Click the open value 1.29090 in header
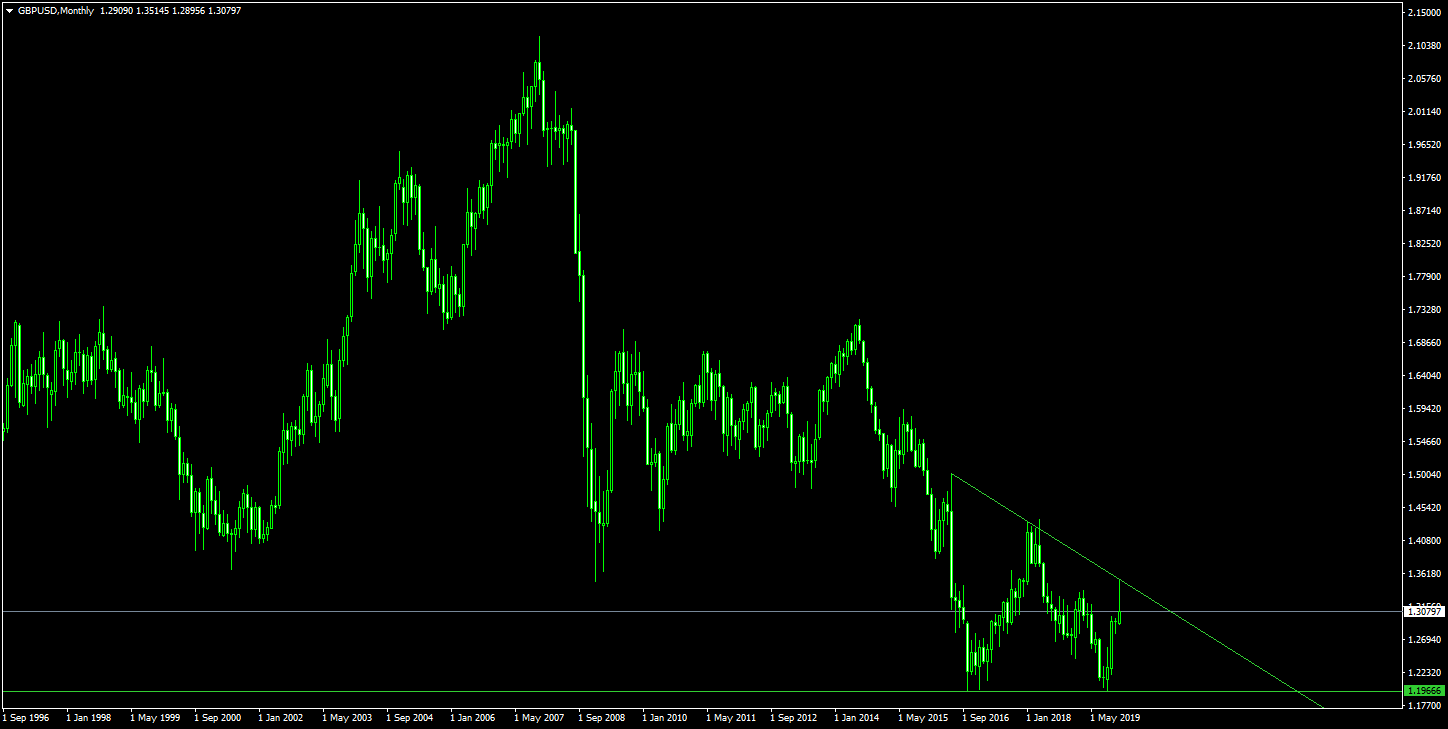The height and width of the screenshot is (729, 1448). (117, 10)
